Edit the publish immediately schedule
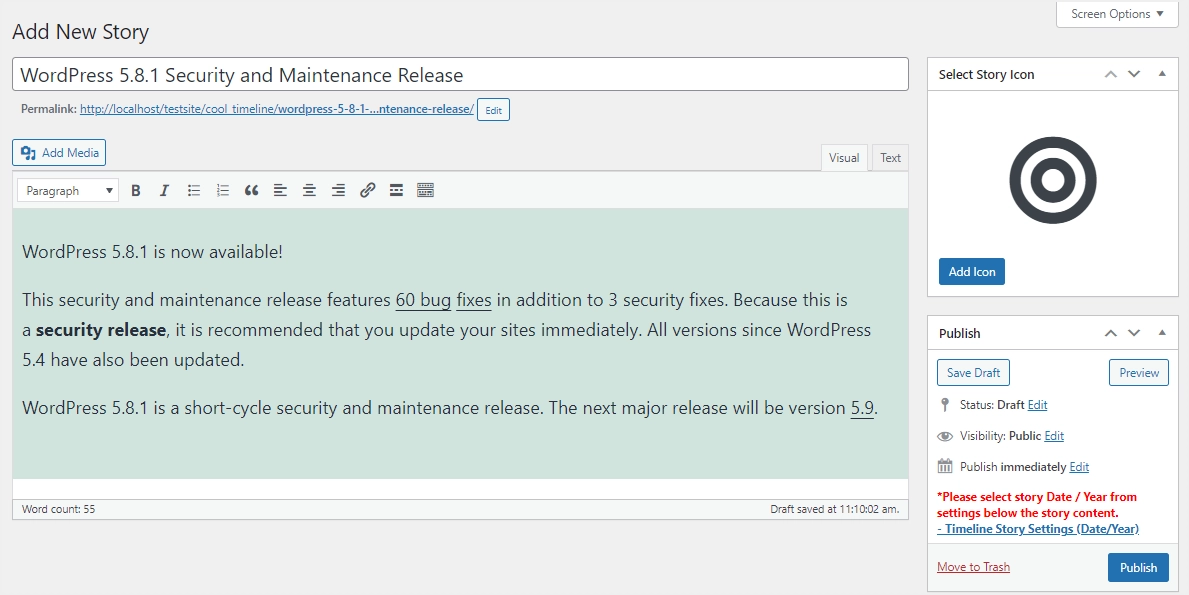The image size is (1189, 595). [x=1079, y=467]
